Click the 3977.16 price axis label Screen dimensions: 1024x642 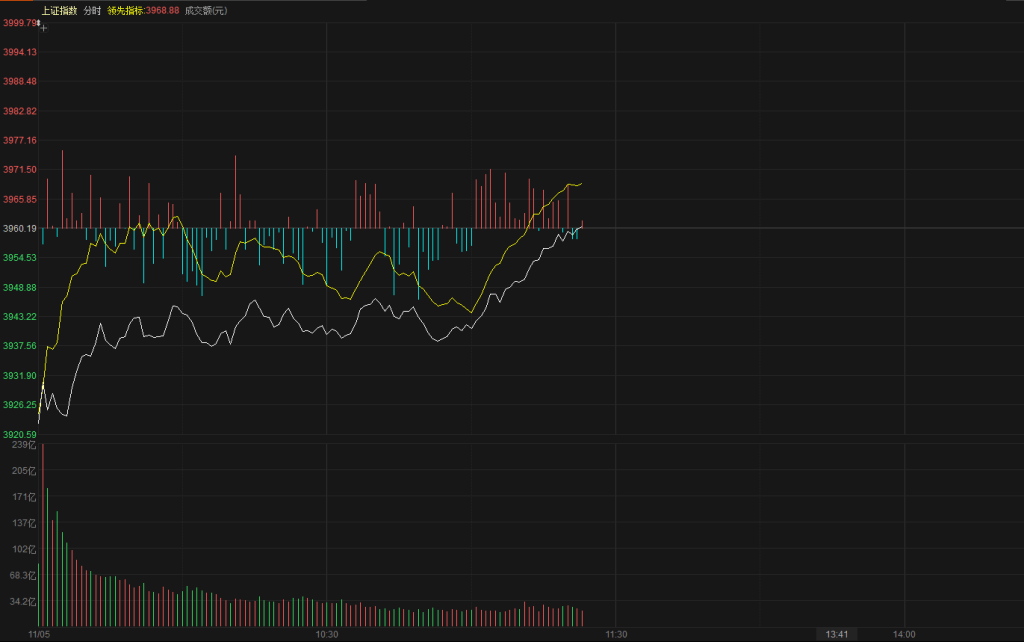tap(19, 141)
